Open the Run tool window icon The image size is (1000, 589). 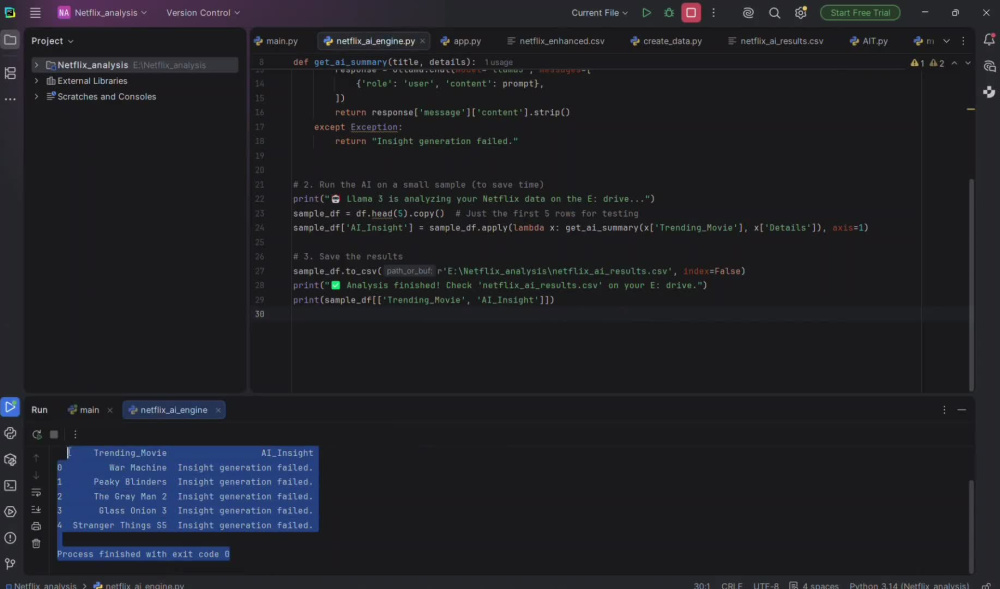(x=10, y=407)
